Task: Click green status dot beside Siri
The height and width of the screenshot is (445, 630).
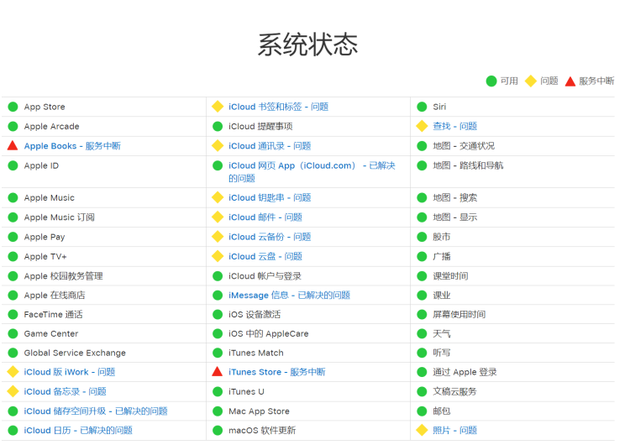Action: point(422,106)
